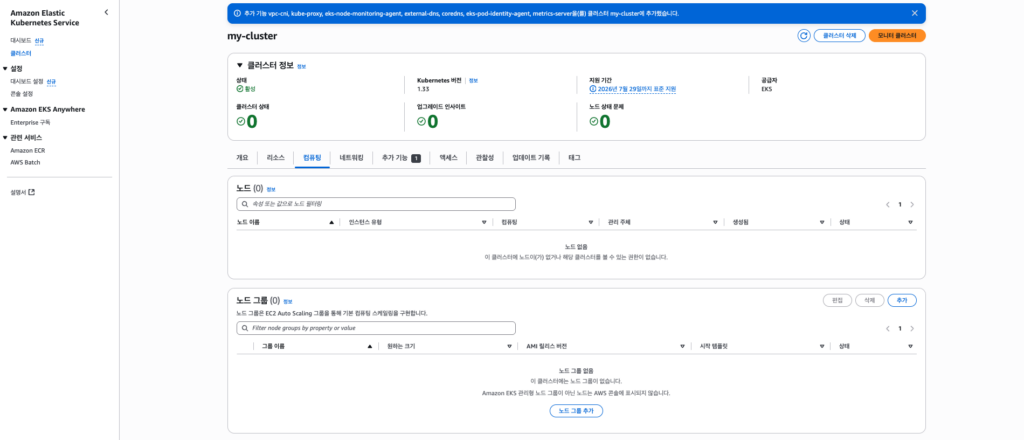Collapse the 관련 서비스 sidebar section

5,137
